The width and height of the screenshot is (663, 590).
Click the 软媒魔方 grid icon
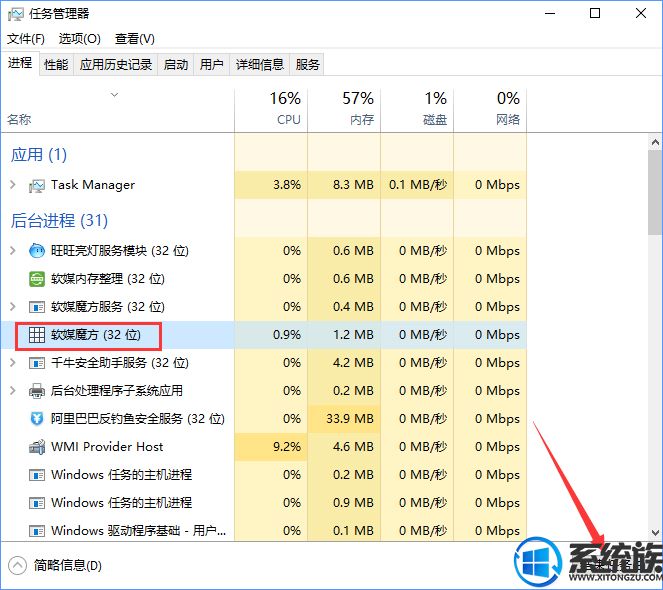click(37, 335)
